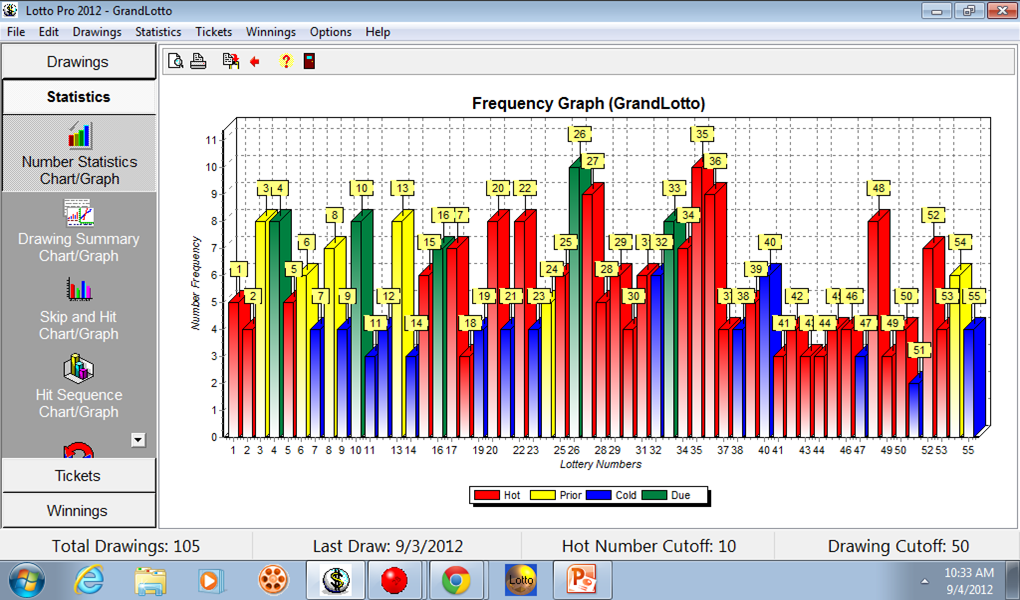The image size is (1020, 600).
Task: Click the Frequency Graph (GrandLotto) title
Action: click(x=589, y=103)
